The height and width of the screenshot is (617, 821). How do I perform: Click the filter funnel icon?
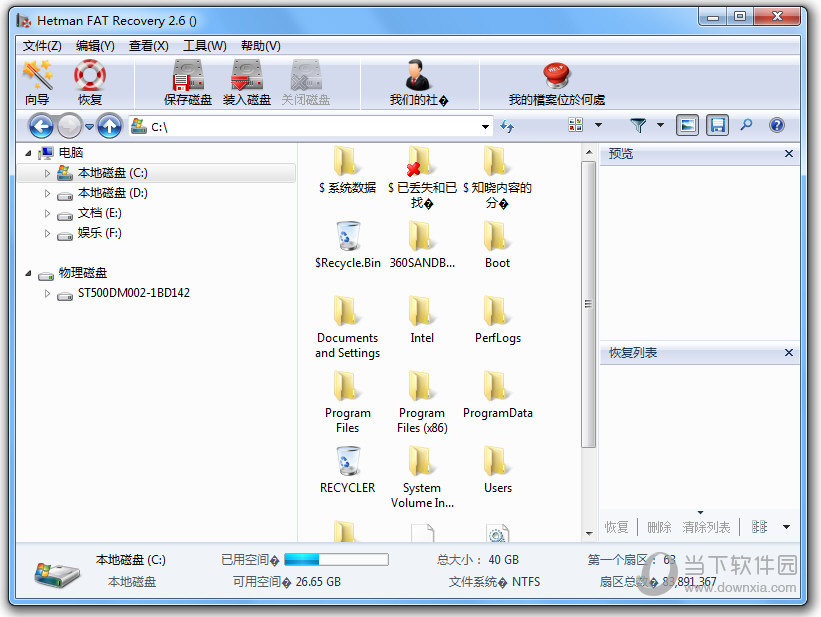tap(638, 125)
